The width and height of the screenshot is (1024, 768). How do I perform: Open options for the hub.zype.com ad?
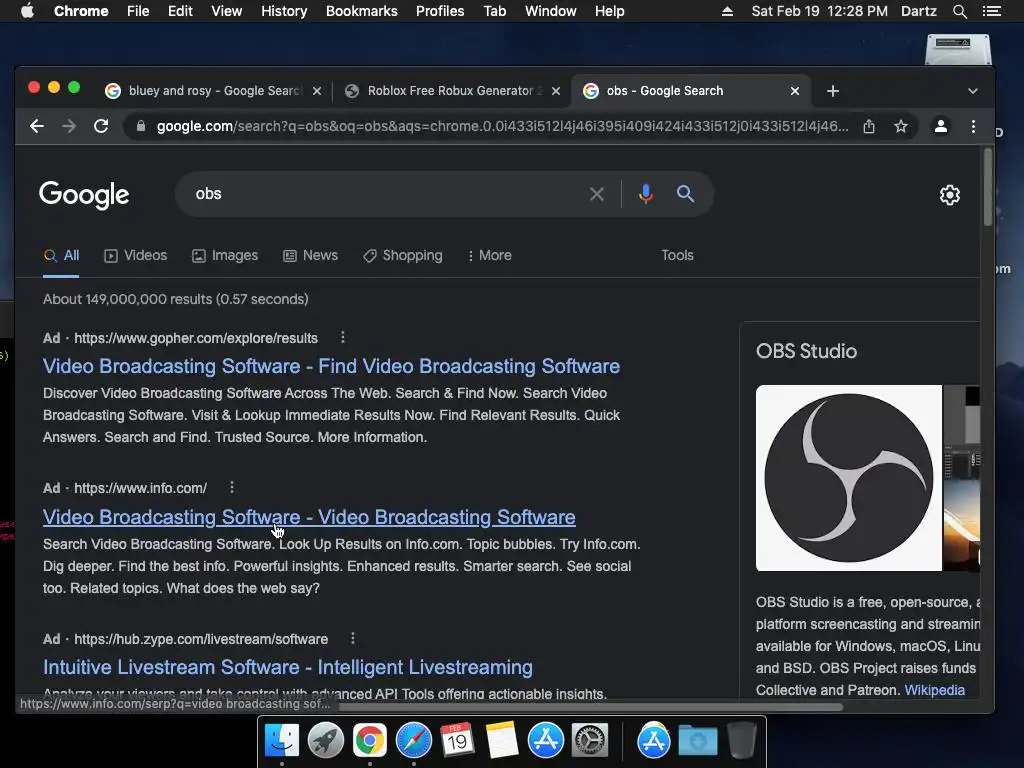(353, 638)
